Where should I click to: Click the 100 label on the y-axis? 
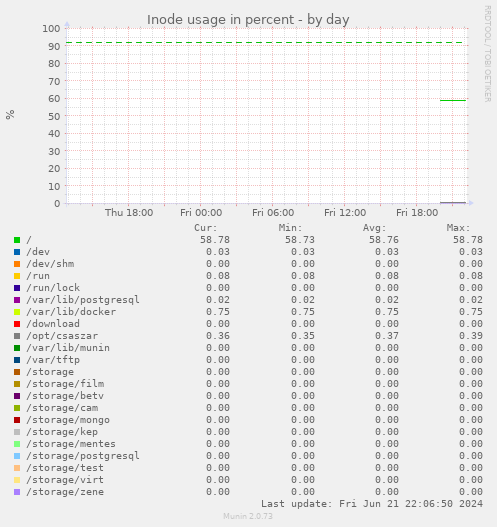pos(51,29)
